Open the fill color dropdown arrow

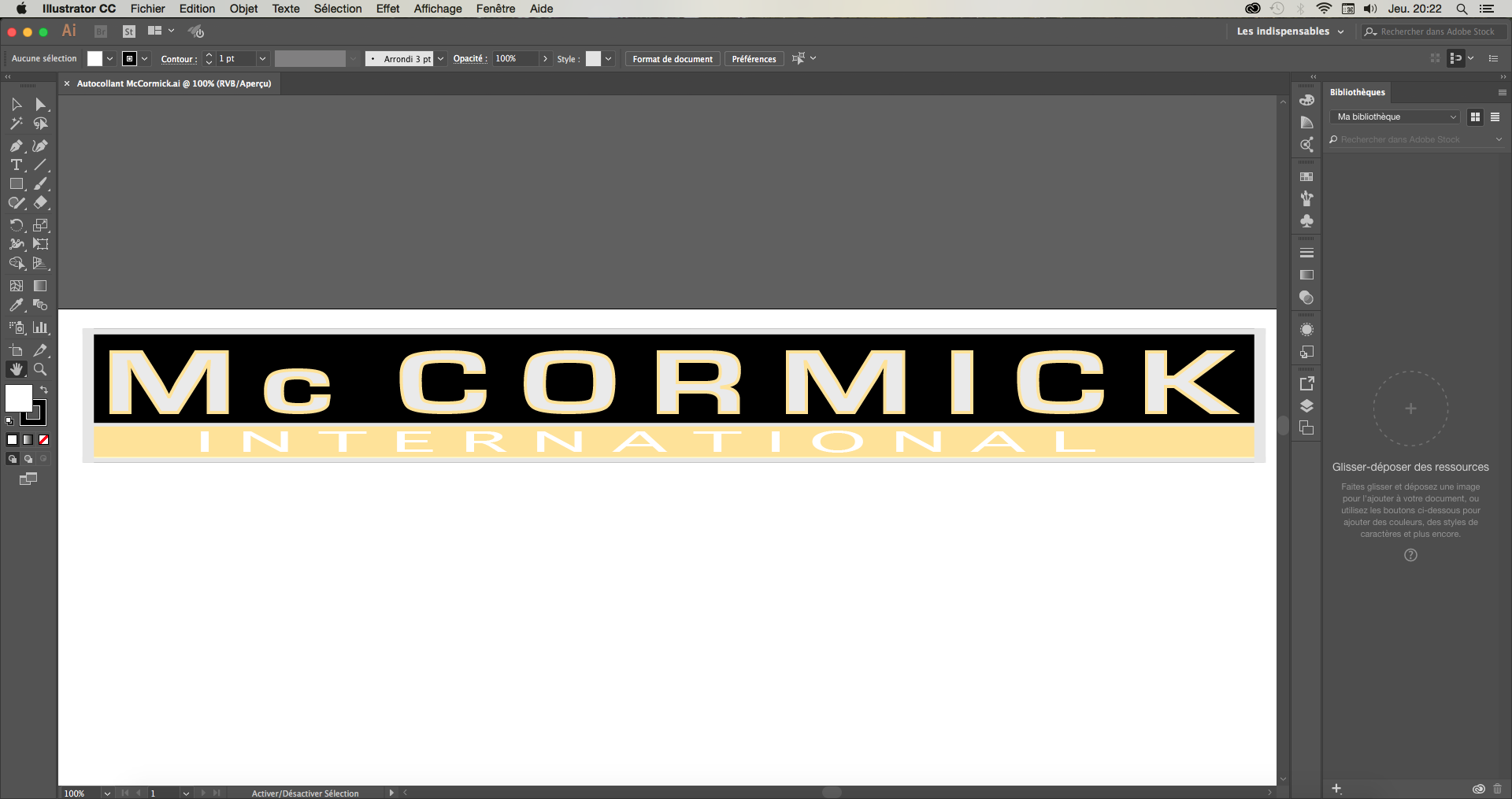click(109, 58)
